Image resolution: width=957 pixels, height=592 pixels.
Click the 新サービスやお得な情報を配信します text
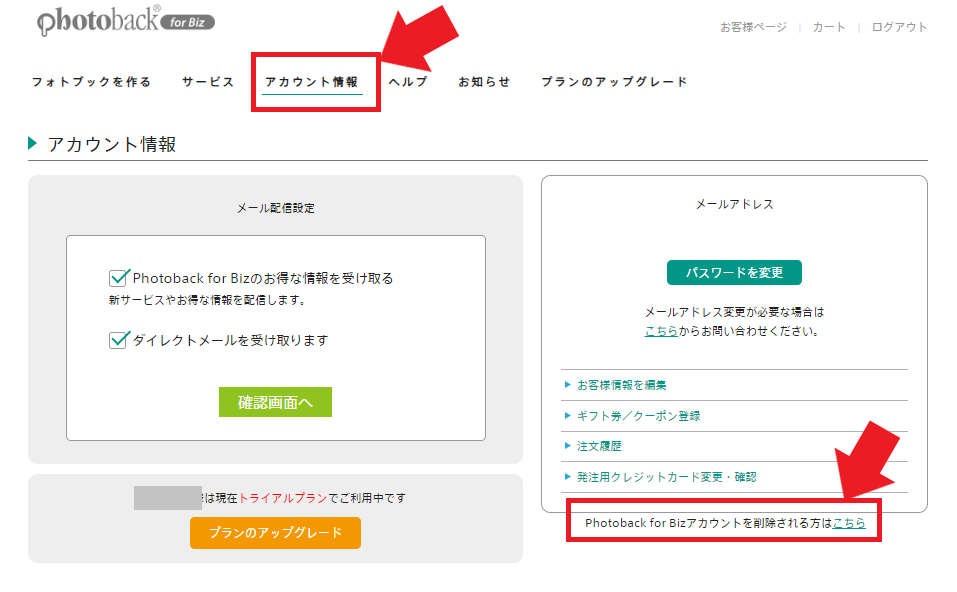207,300
